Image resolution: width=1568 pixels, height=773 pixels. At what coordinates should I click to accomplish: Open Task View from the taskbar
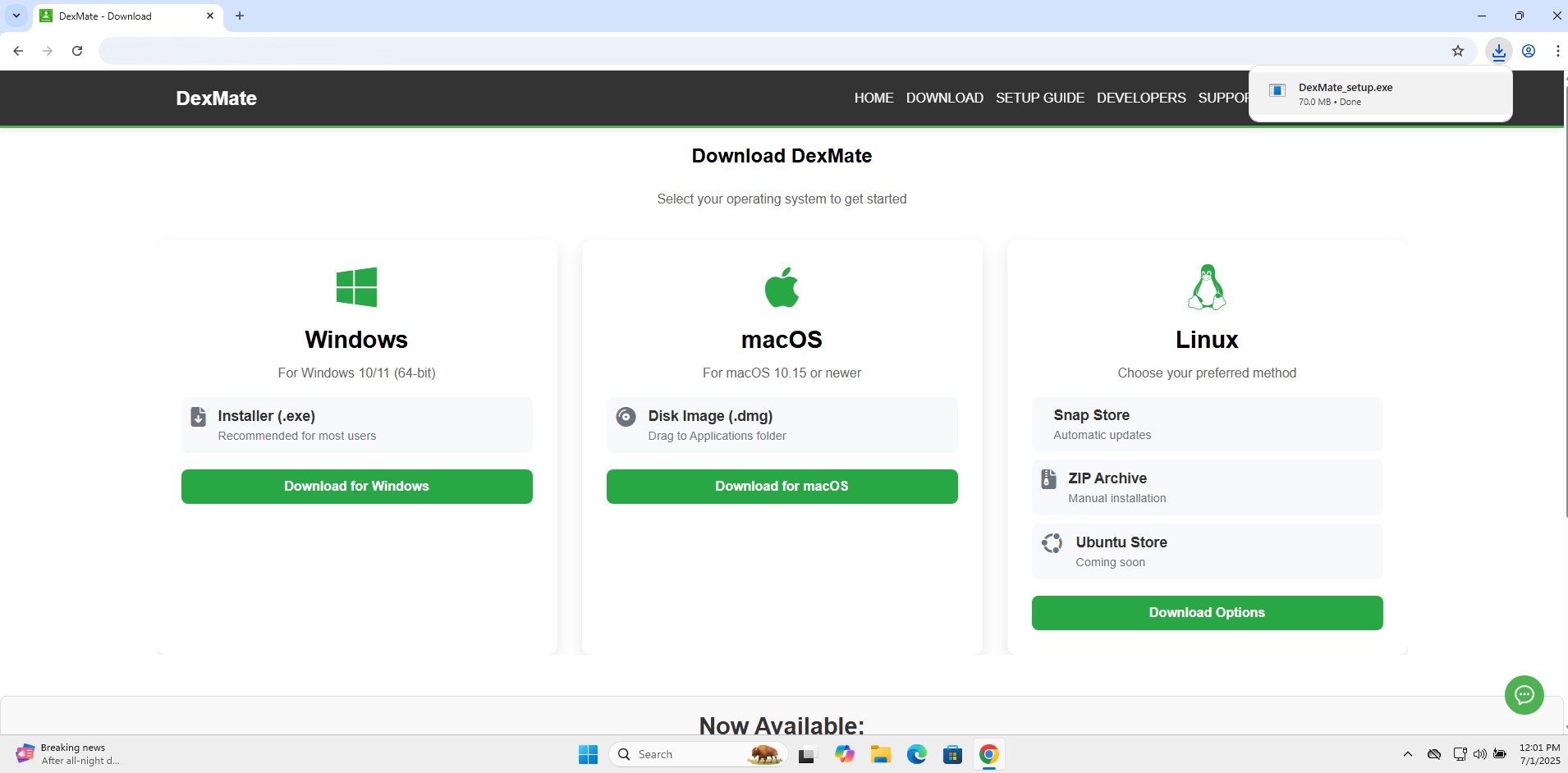pyautogui.click(x=808, y=754)
